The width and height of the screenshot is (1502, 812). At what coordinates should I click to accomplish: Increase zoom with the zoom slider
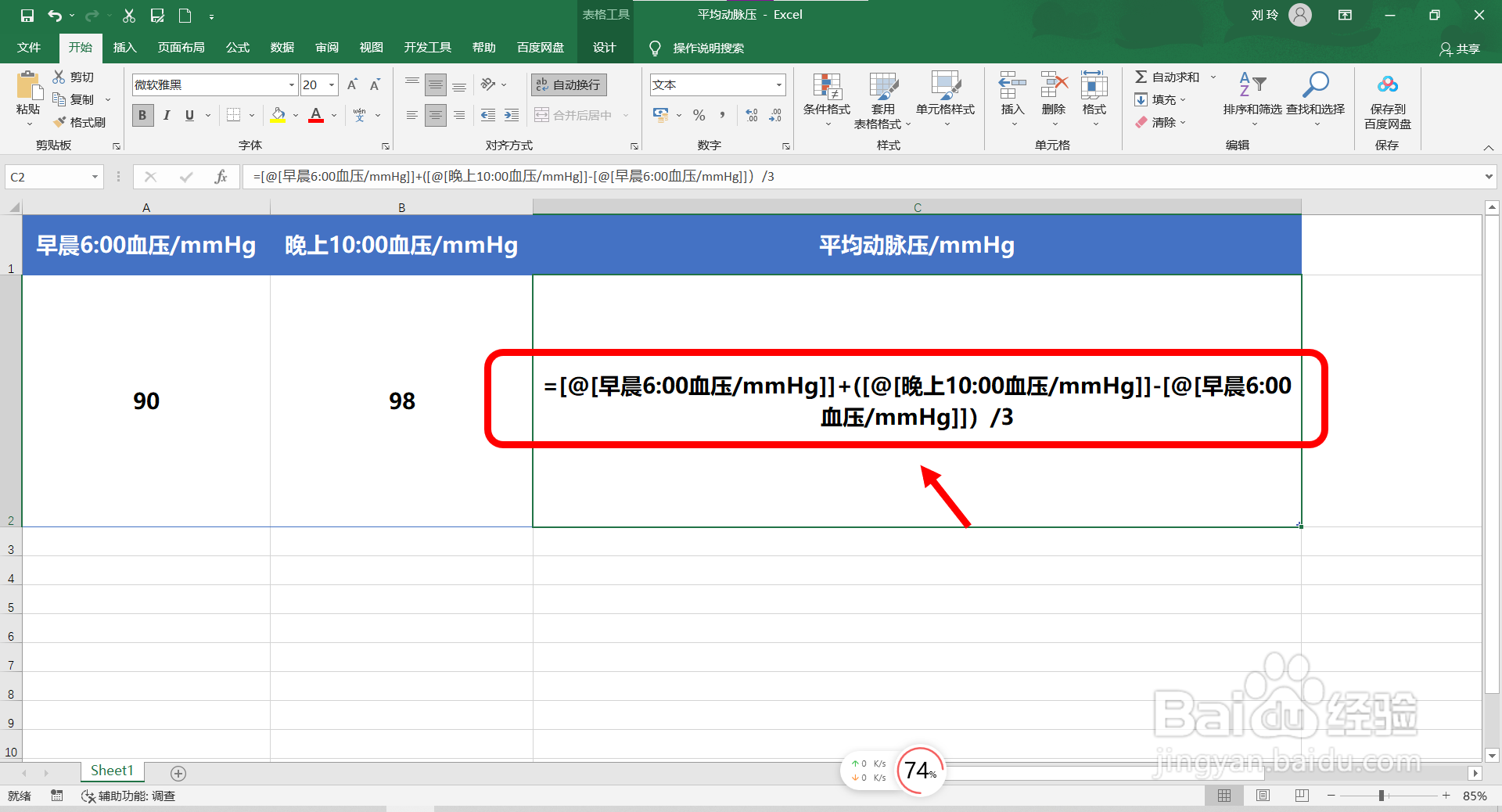tap(1446, 796)
